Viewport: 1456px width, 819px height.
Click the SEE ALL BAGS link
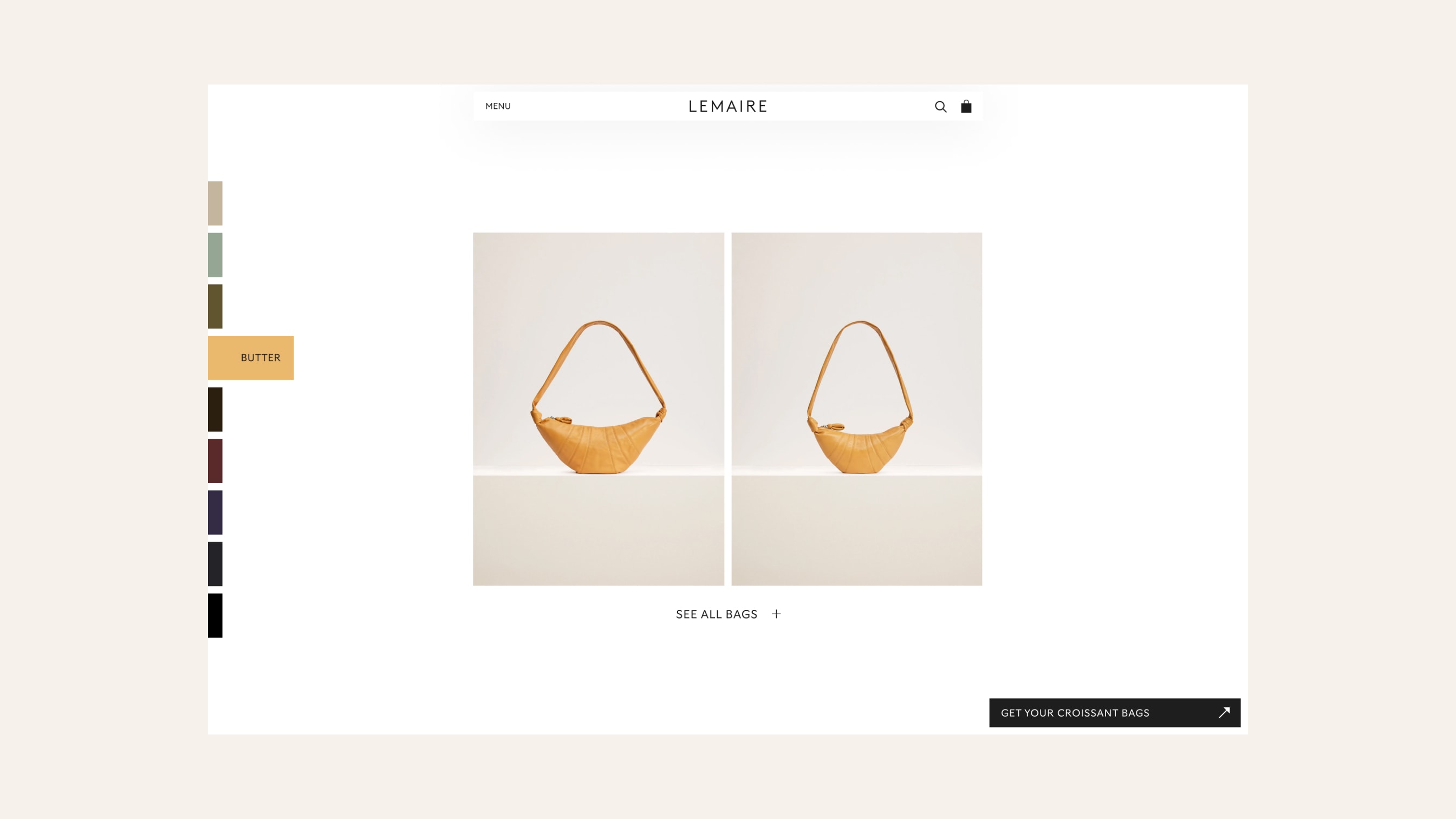point(716,614)
